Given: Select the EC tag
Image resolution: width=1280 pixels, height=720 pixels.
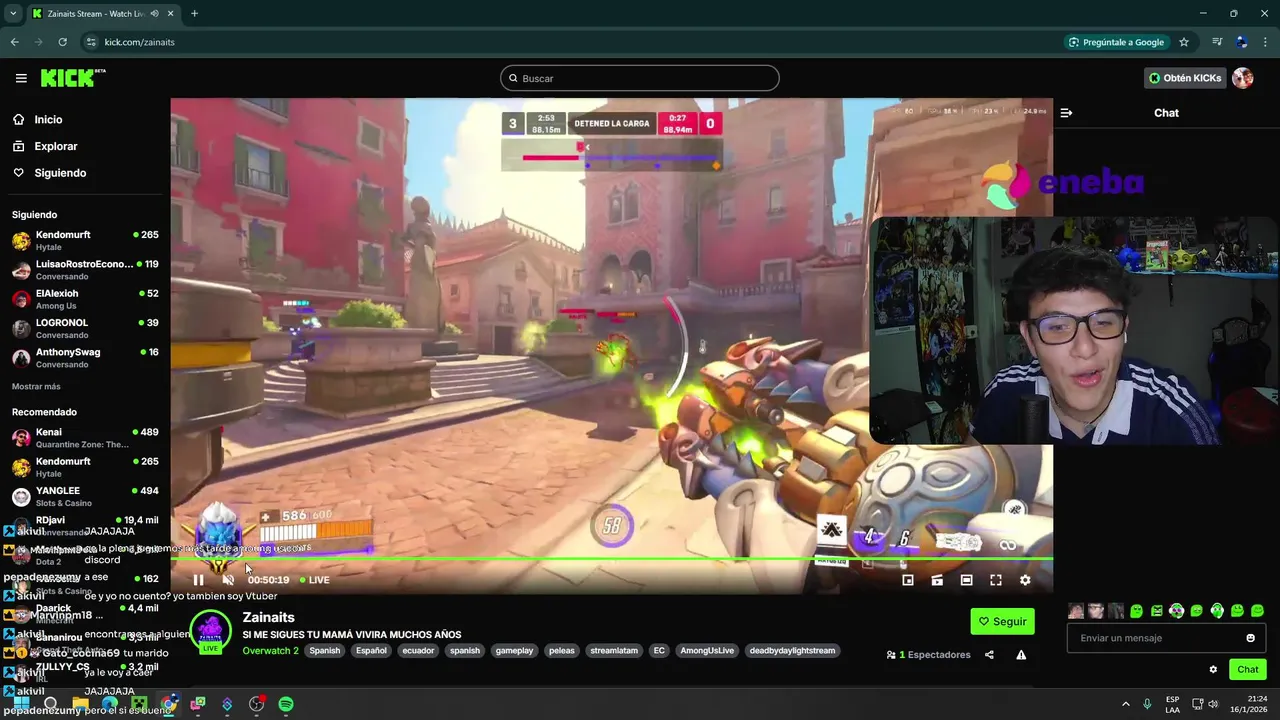Looking at the screenshot, I should point(659,651).
